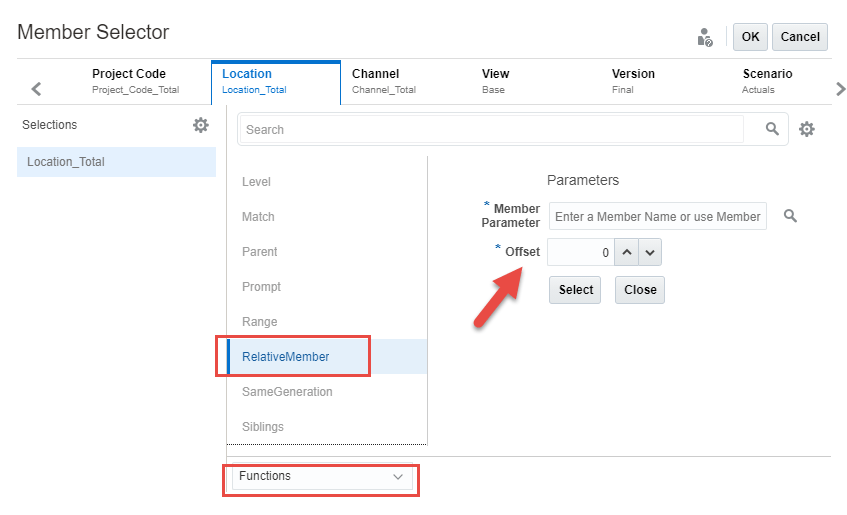Click the Select button under Parameters

(x=576, y=290)
